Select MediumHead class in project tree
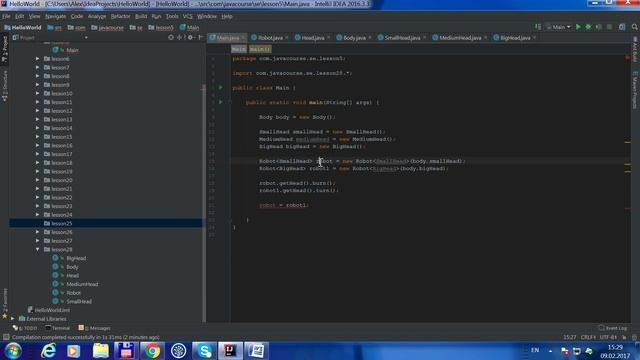 pos(82,284)
